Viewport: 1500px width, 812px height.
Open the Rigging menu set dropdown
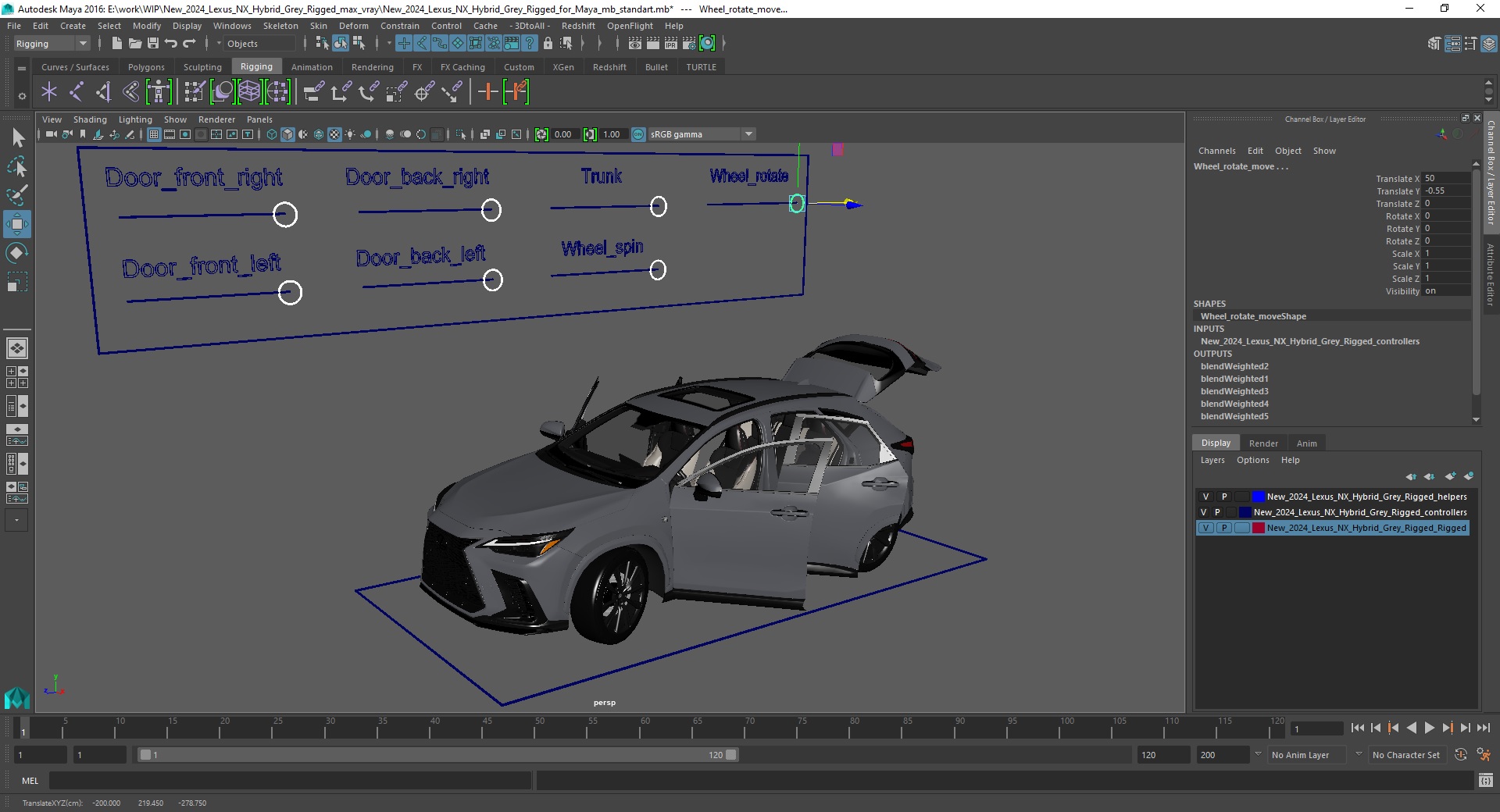pos(52,44)
